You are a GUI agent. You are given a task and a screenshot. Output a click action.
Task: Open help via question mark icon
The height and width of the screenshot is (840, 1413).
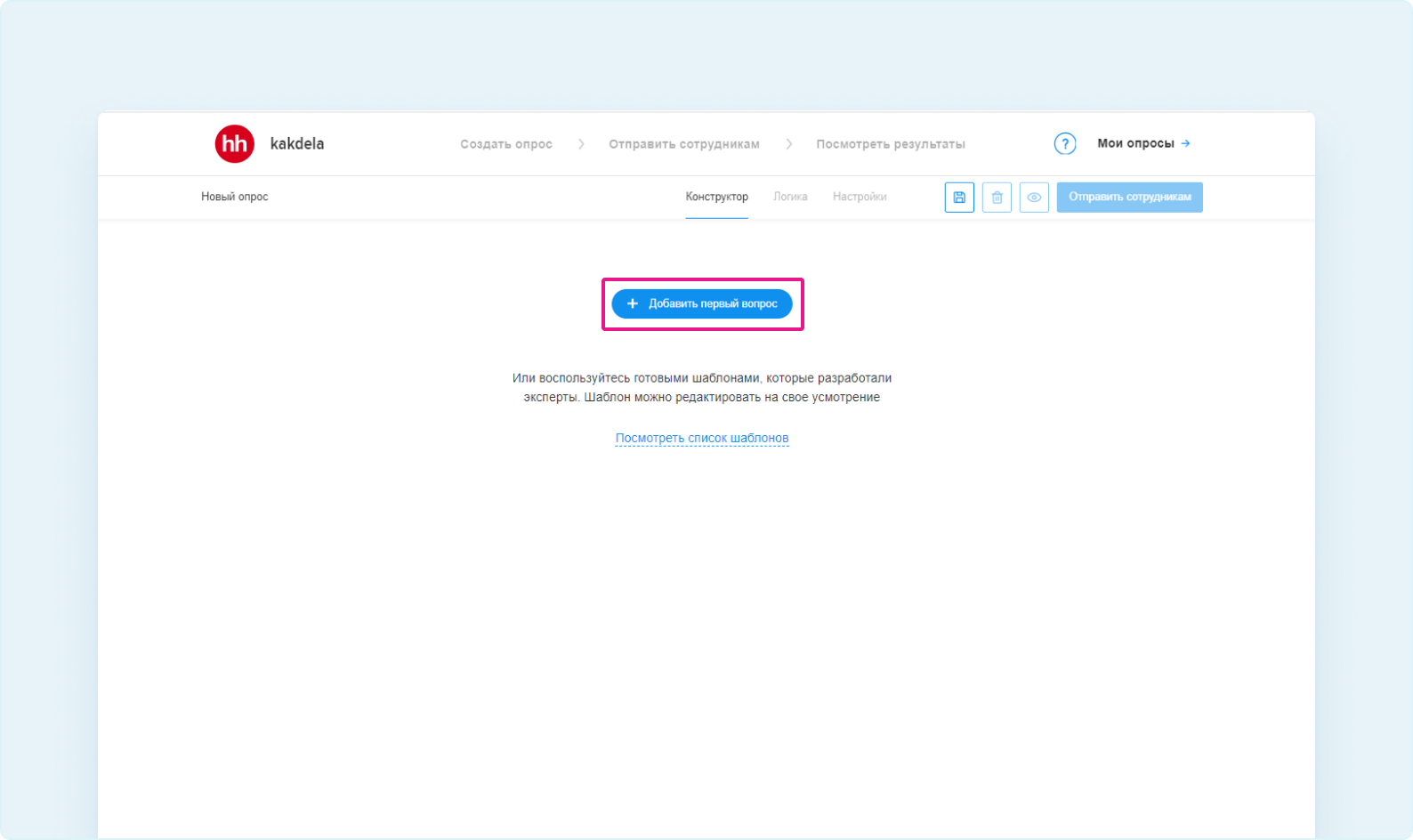point(1065,143)
